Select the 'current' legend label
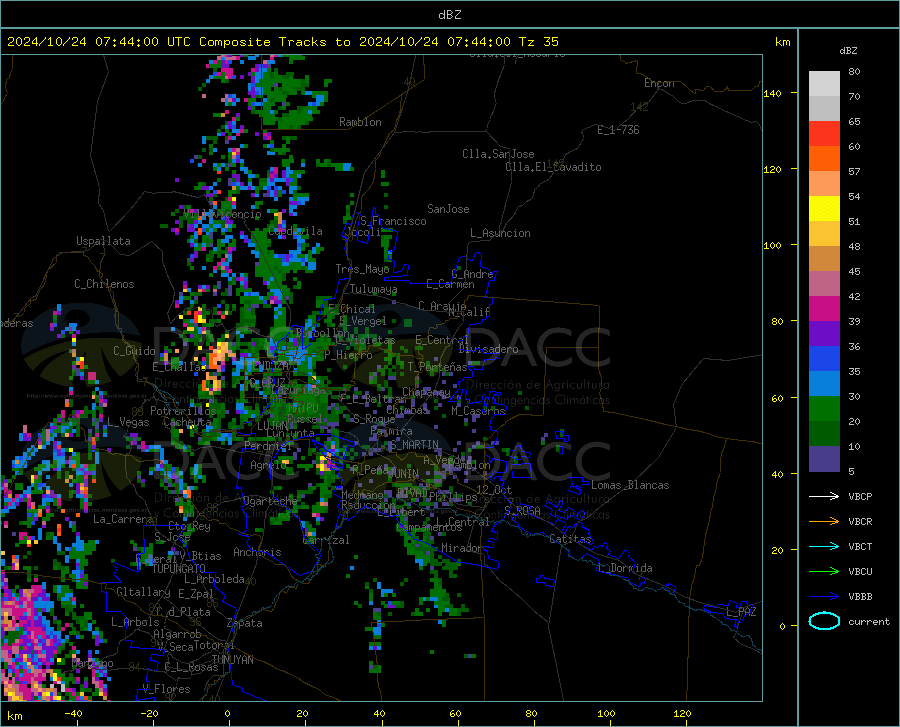 point(869,621)
